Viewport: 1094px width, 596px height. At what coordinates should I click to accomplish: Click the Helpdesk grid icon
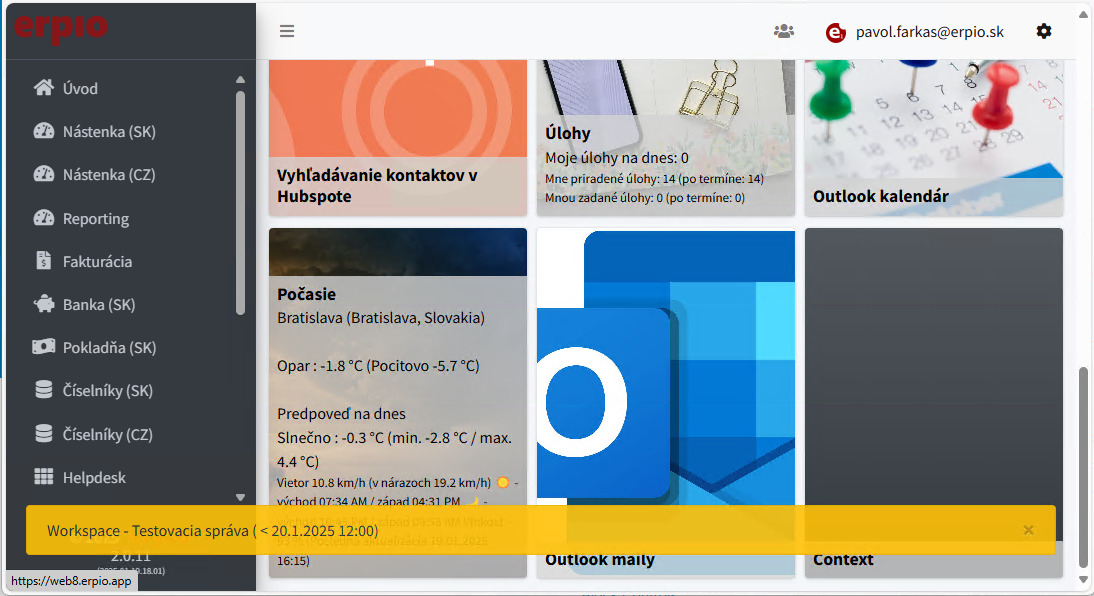coord(43,477)
